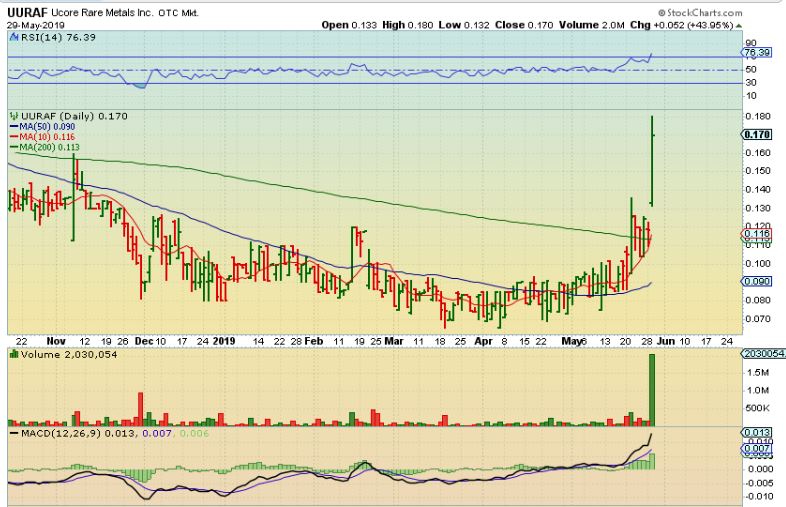Click the RSI(14) indicator legend marker
786x507 pixels.
coord(13,35)
